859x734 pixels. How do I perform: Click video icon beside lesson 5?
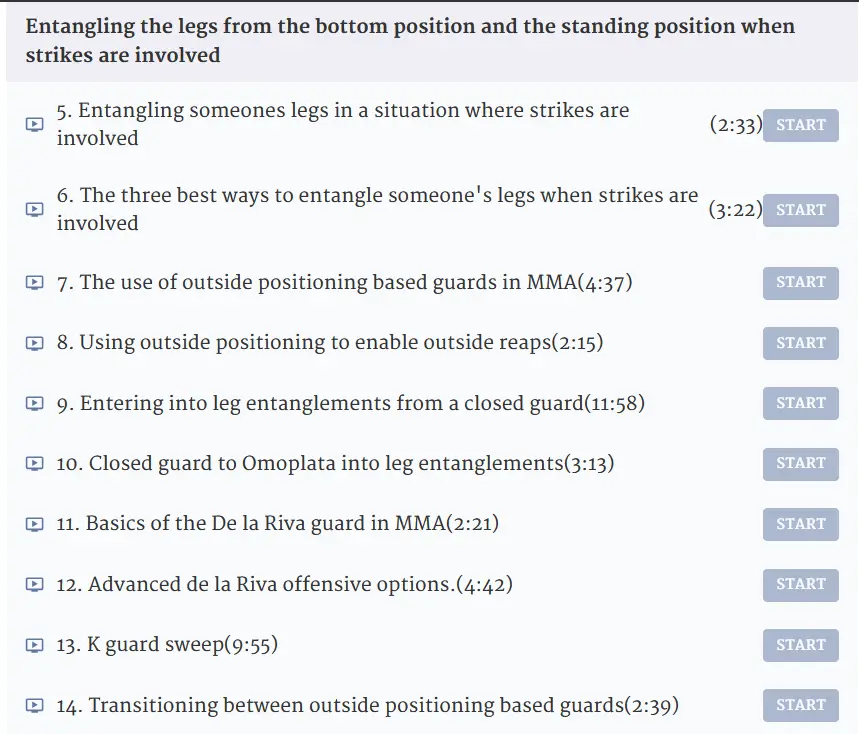35,124
